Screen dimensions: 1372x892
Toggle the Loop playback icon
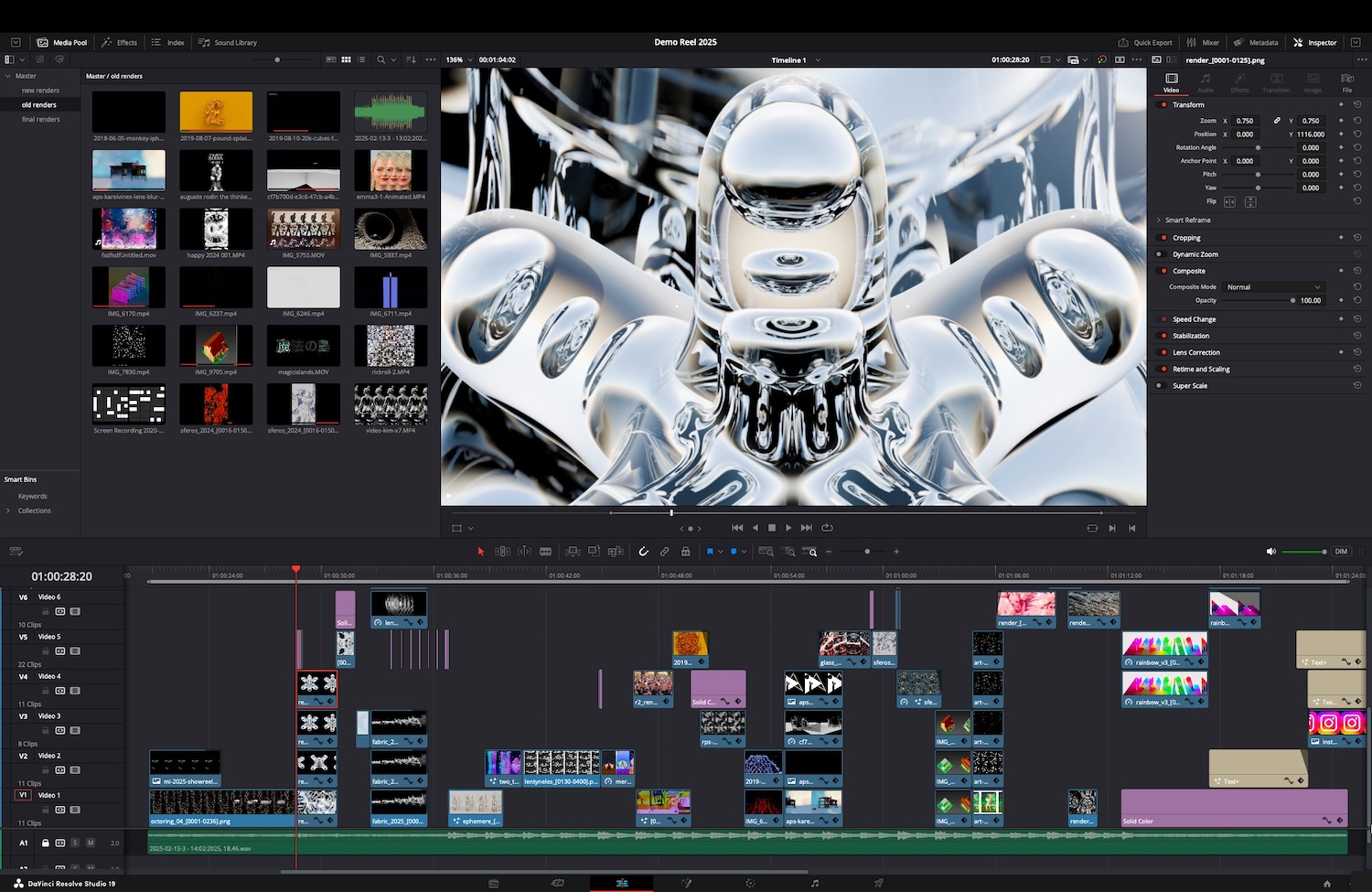(827, 528)
